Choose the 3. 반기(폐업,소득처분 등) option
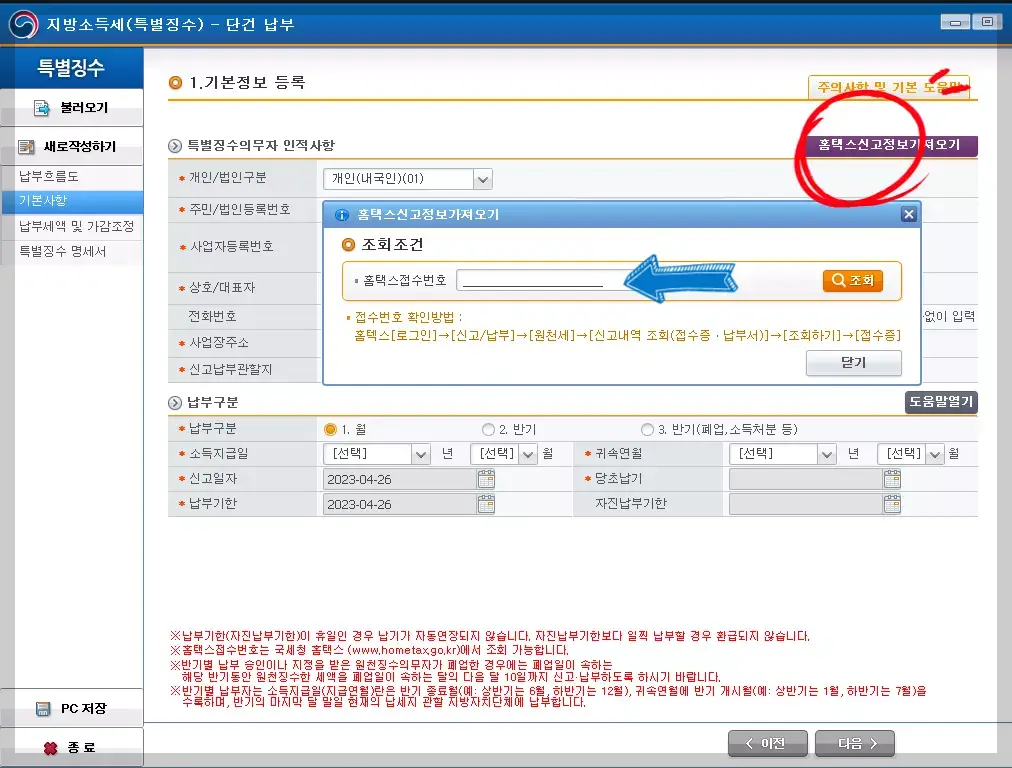This screenshot has height=768, width=1012. pos(647,431)
